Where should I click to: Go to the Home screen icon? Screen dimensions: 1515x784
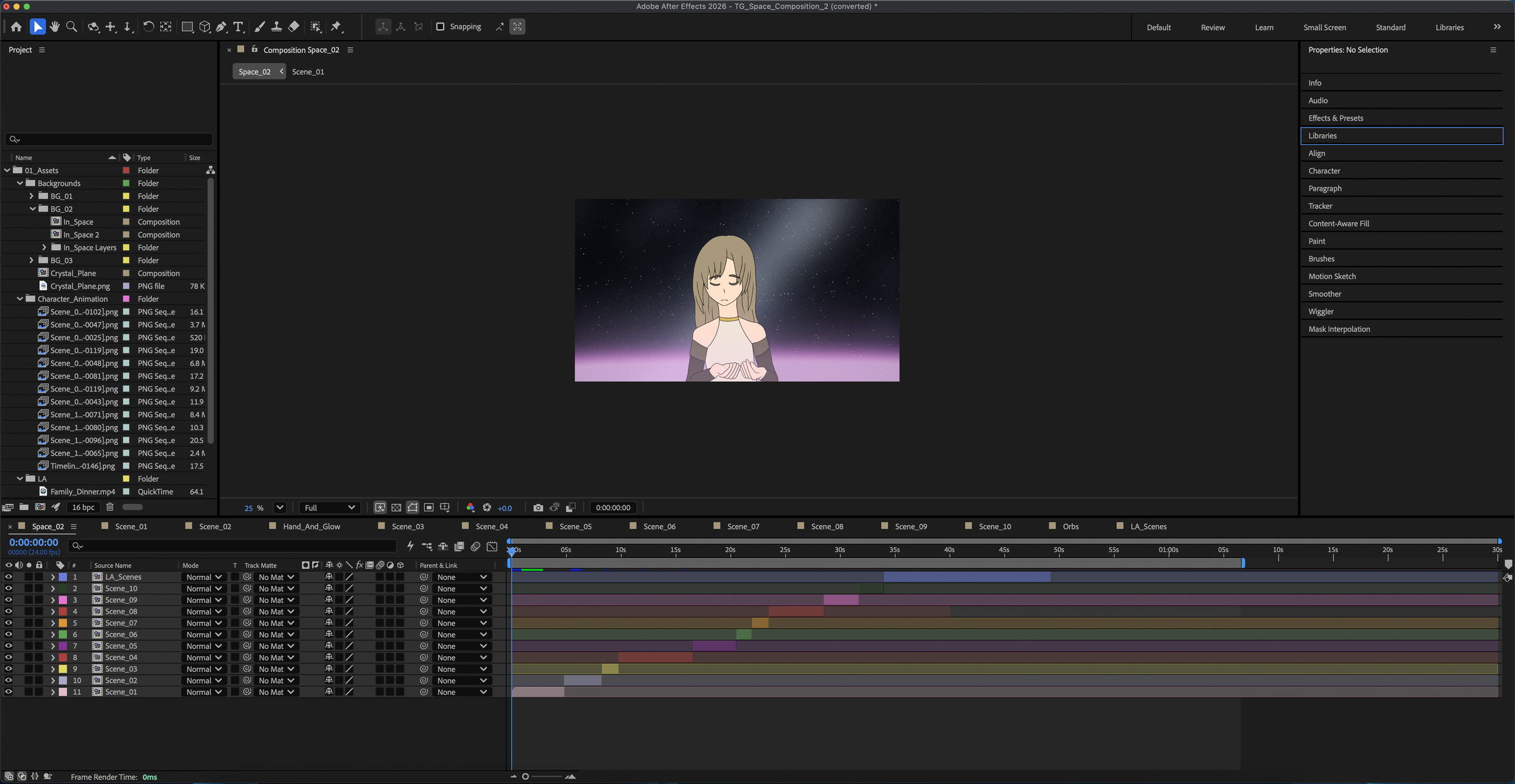(16, 27)
